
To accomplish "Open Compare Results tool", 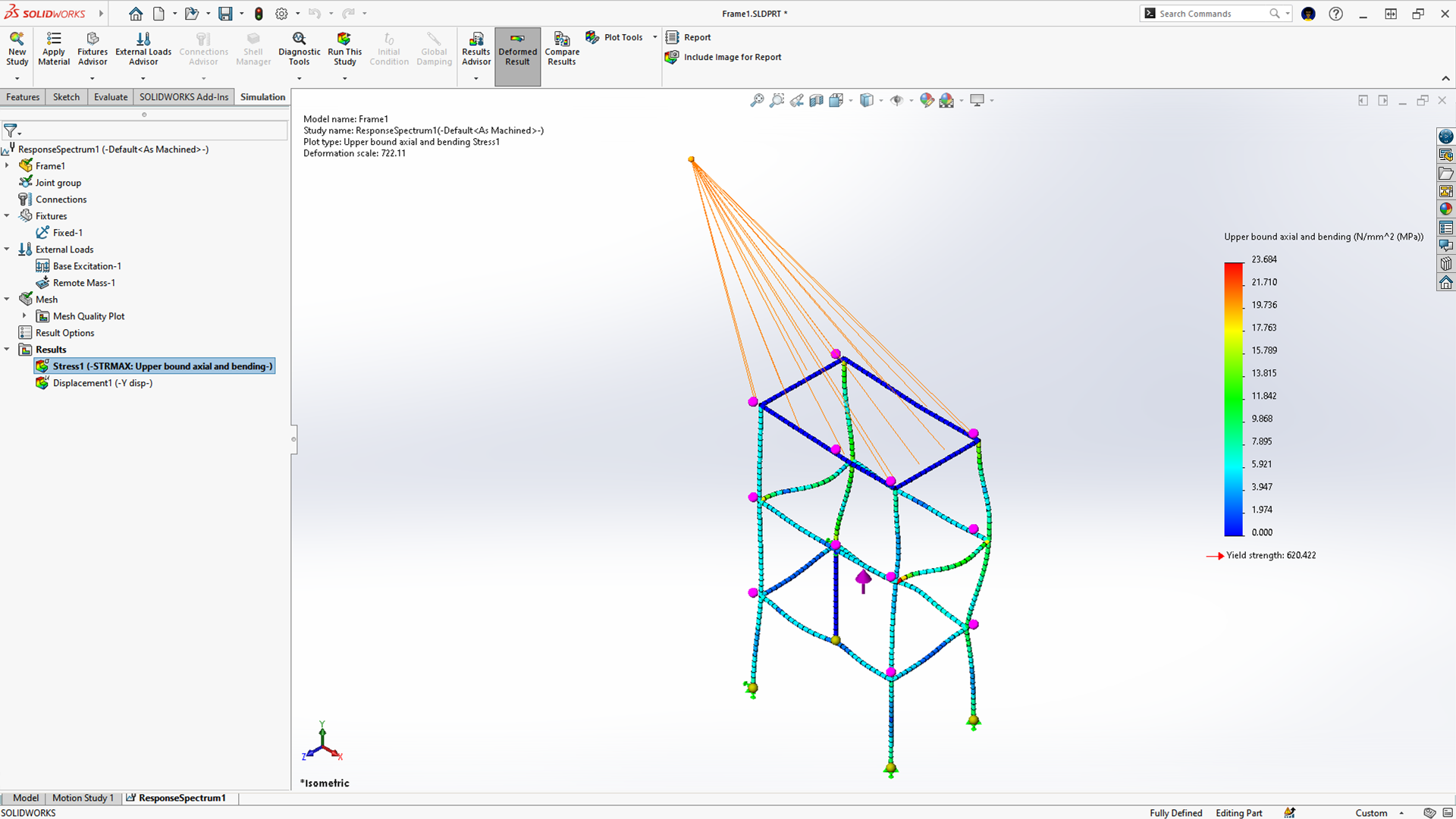I will pyautogui.click(x=562, y=49).
